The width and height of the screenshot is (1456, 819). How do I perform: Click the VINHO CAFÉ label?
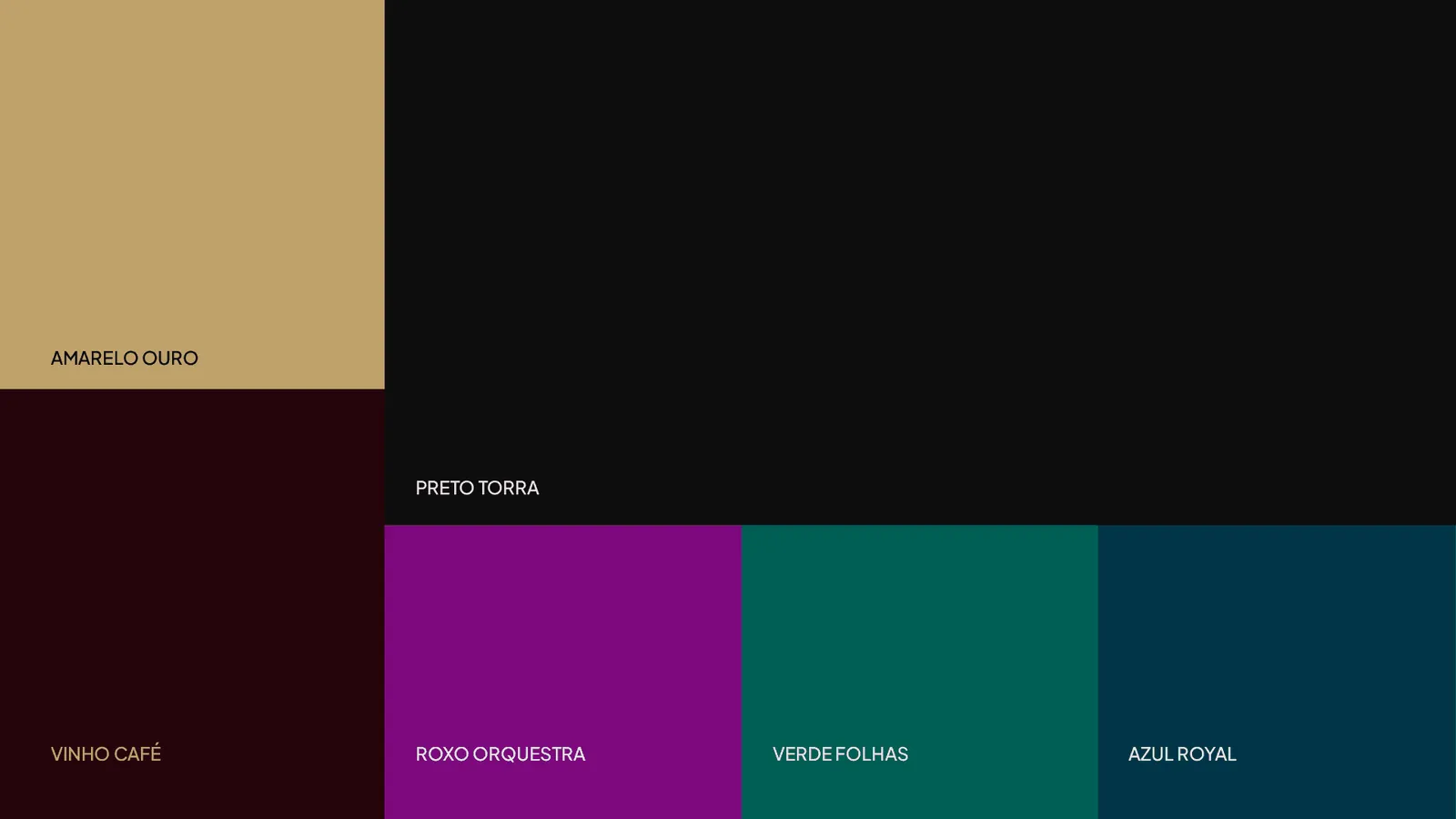tap(106, 753)
